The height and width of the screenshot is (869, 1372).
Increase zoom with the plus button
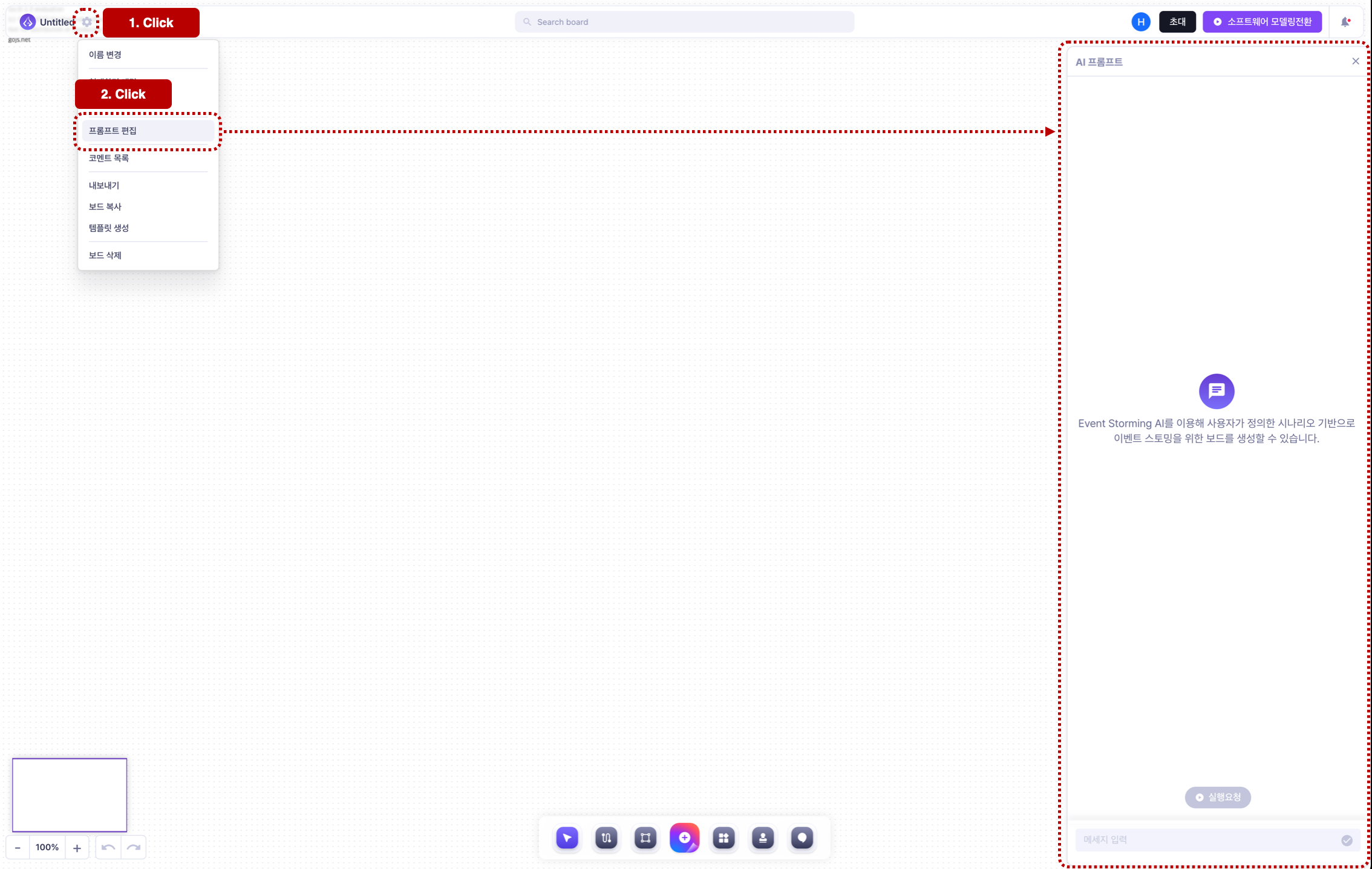pos(77,848)
